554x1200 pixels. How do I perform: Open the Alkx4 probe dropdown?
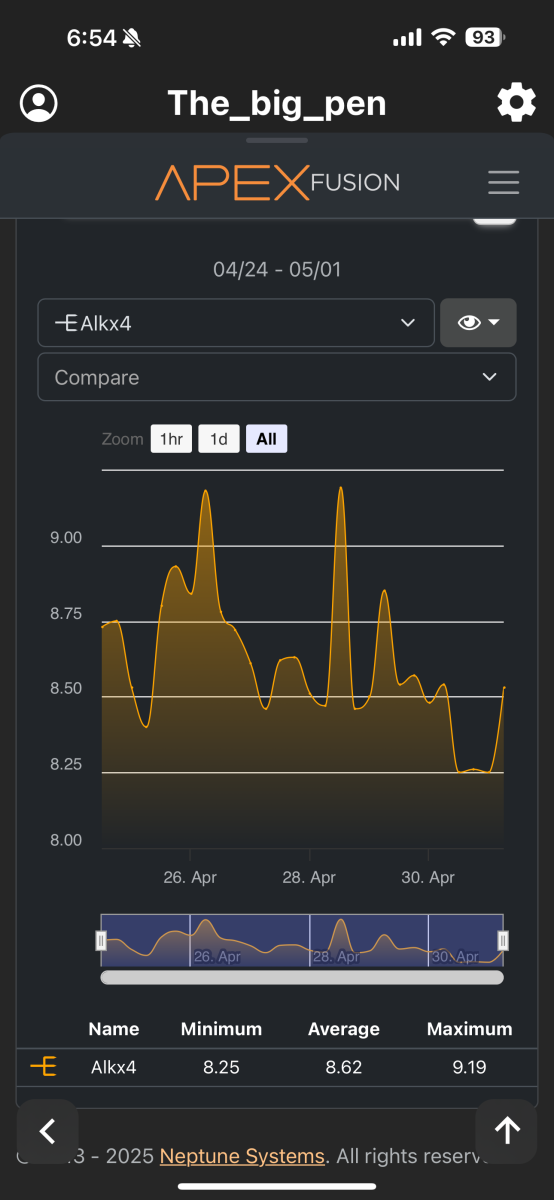(236, 323)
